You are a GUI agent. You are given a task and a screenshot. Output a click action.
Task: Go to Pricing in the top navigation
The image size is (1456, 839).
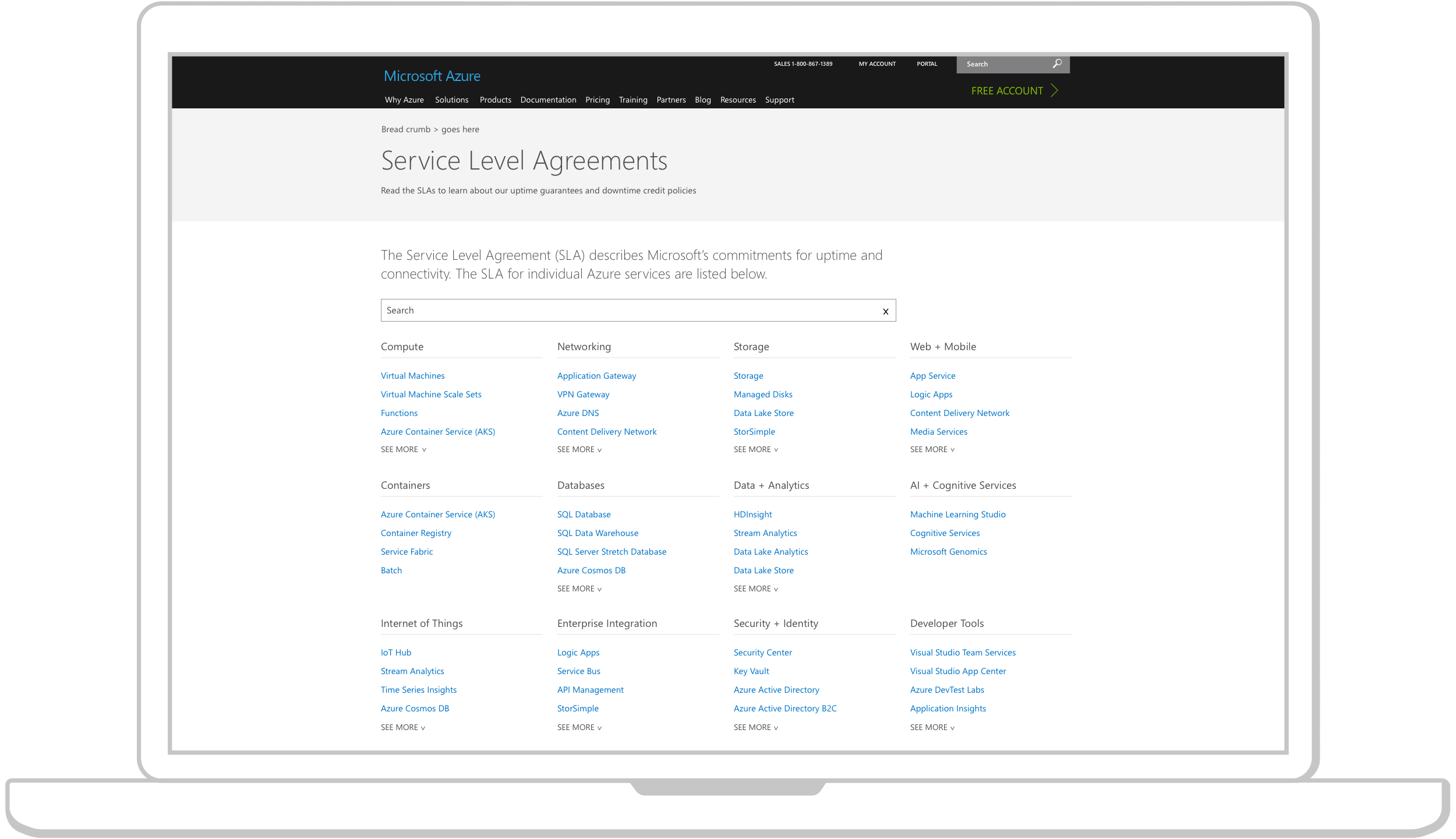tap(598, 100)
